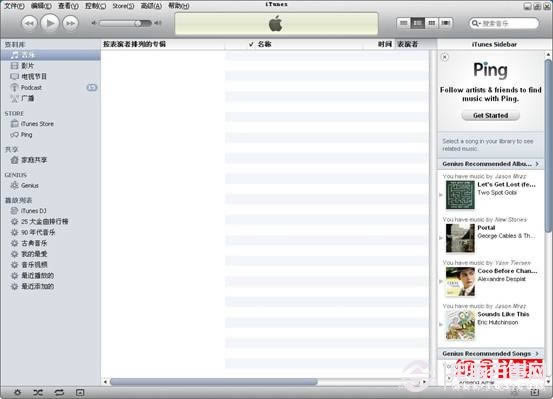This screenshot has height=399, width=553.
Task: Open the 控制(C) menu
Action: [96, 6]
